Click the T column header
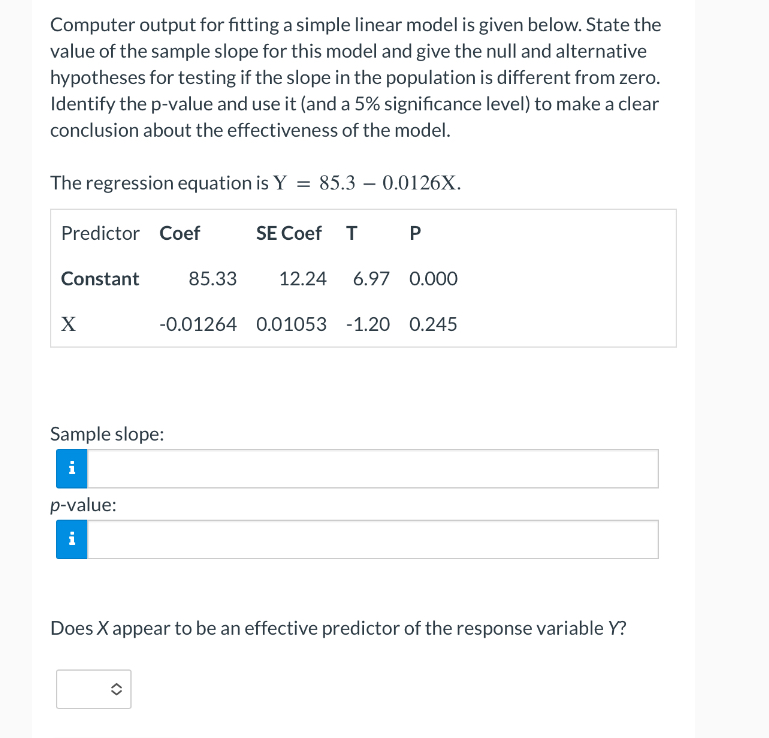Image resolution: width=769 pixels, height=738 pixels. [x=352, y=233]
